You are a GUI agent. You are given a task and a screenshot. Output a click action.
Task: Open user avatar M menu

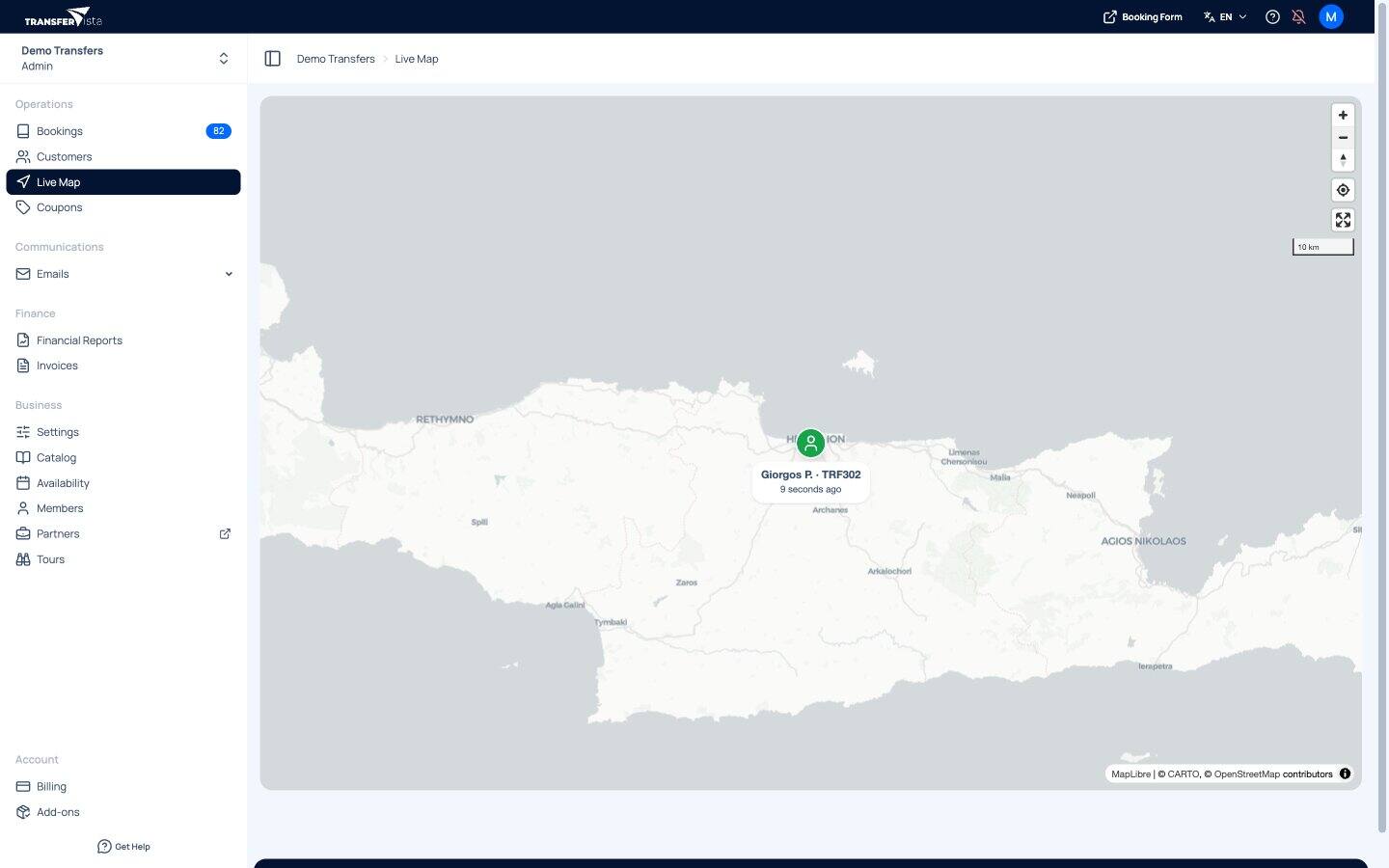(1331, 16)
